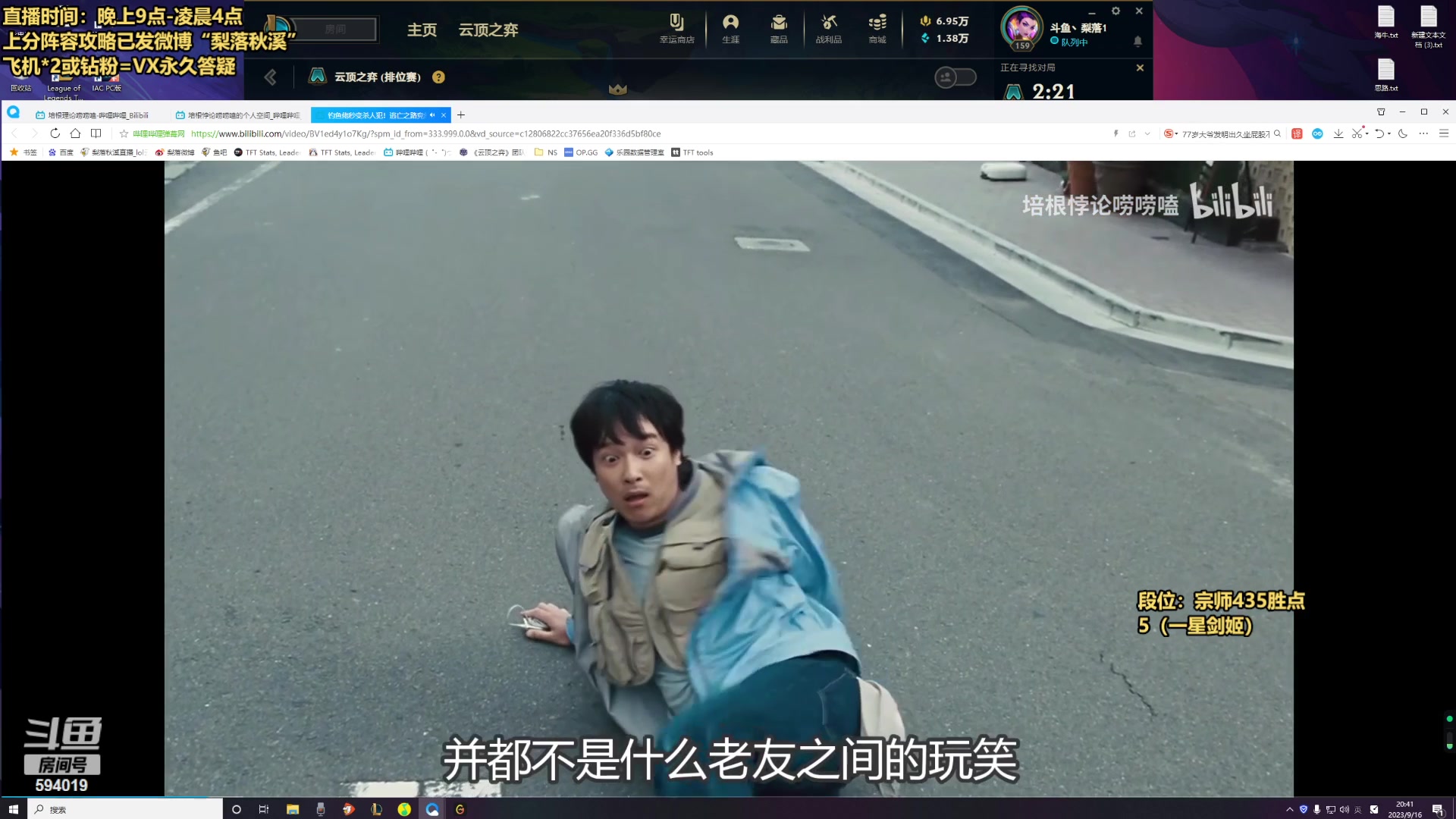Switch to first tab 培根理论唠唠嗑 Bilibili

[98, 115]
